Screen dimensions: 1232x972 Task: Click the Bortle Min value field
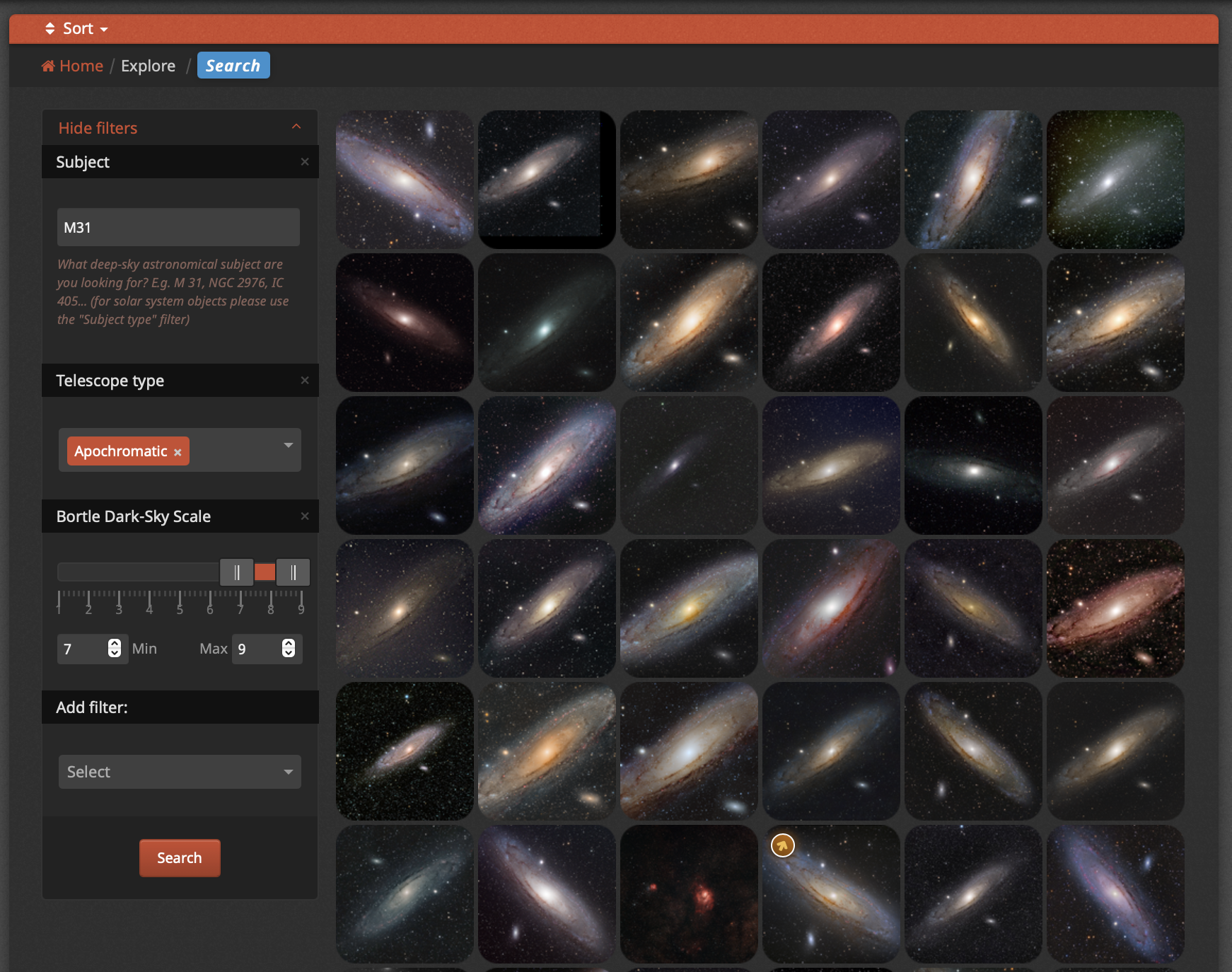coord(92,649)
